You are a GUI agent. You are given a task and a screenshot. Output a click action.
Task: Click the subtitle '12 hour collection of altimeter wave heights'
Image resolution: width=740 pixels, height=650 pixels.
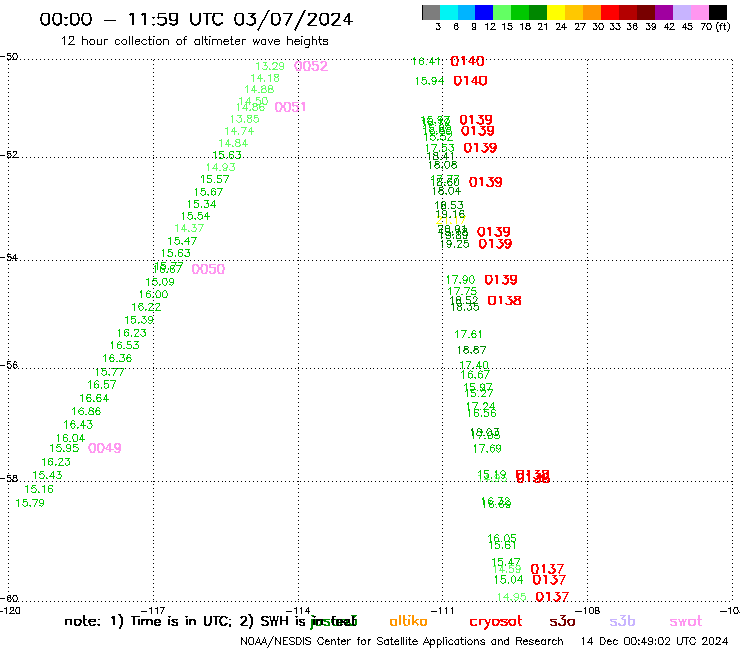point(194,41)
